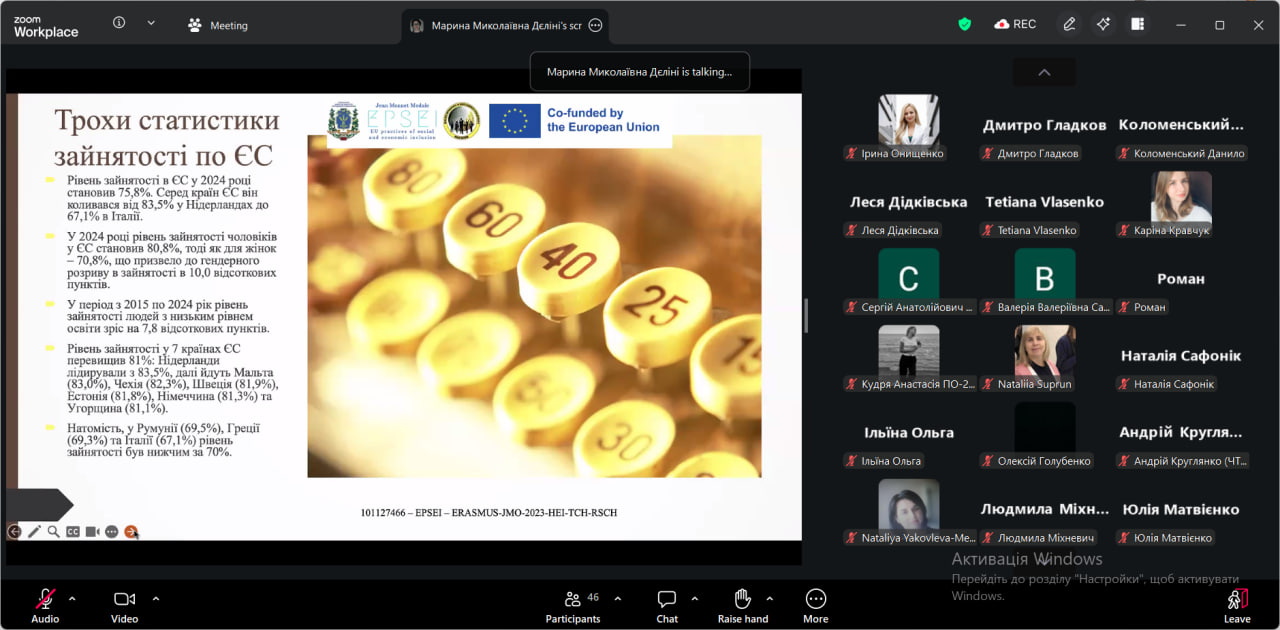Select Ірина Оніщенко's video thumbnail

908,120
